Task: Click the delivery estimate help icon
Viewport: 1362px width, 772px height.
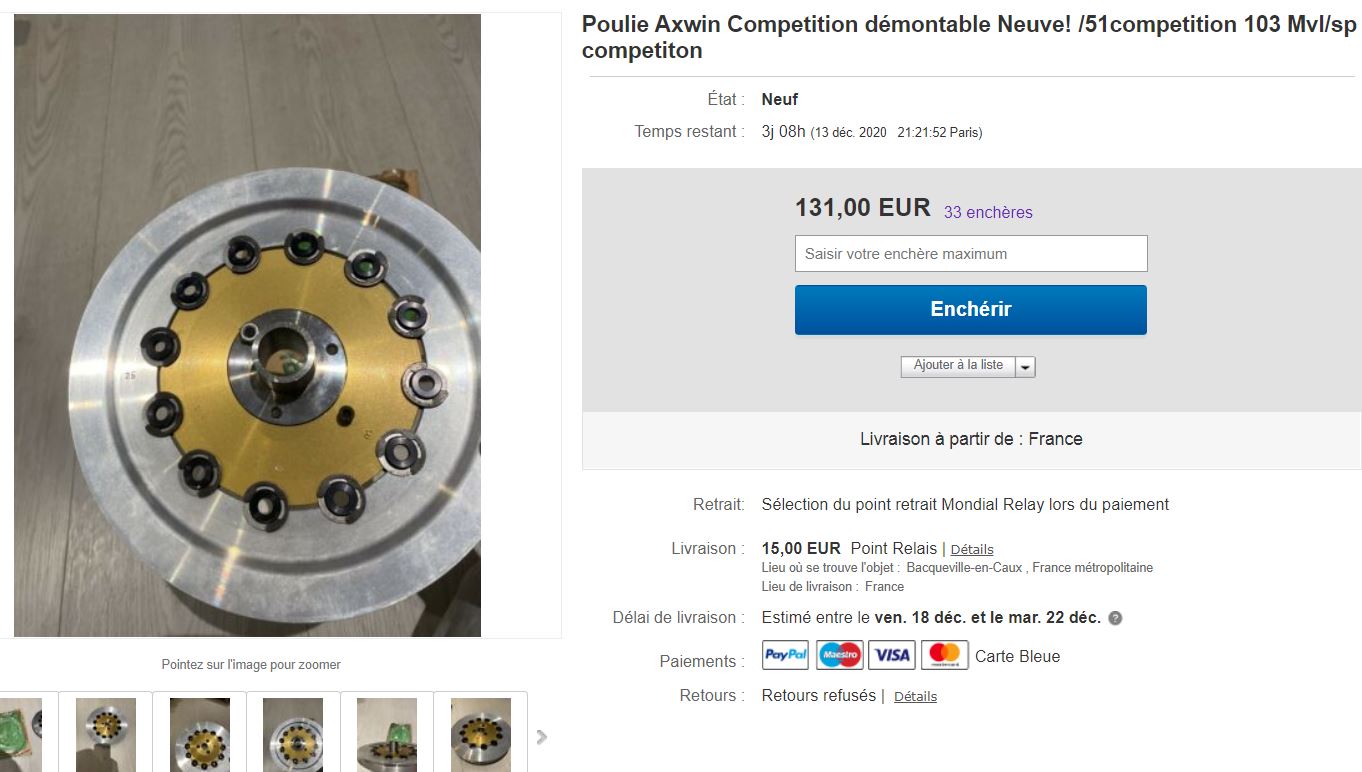Action: tap(1115, 618)
